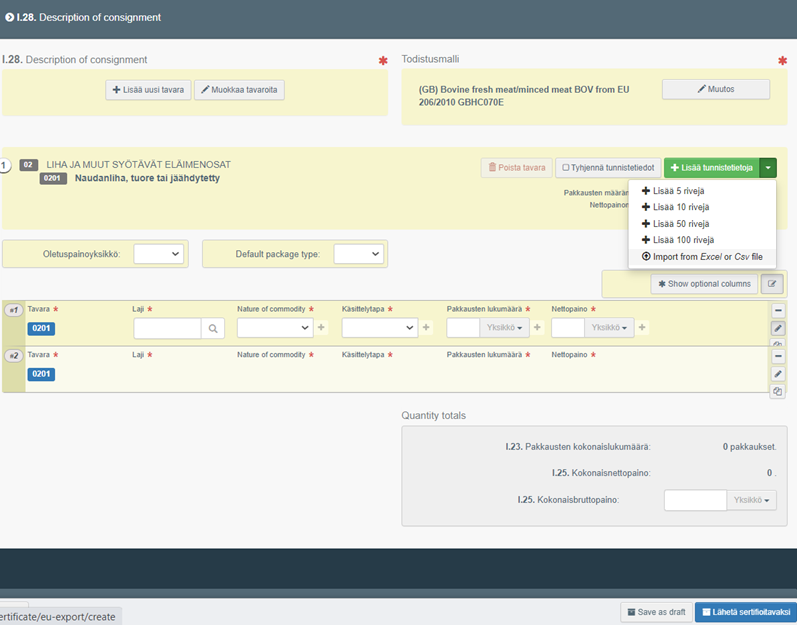Image resolution: width=797 pixels, height=625 pixels.
Task: Click the Laji search magnifier icon
Action: (213, 328)
